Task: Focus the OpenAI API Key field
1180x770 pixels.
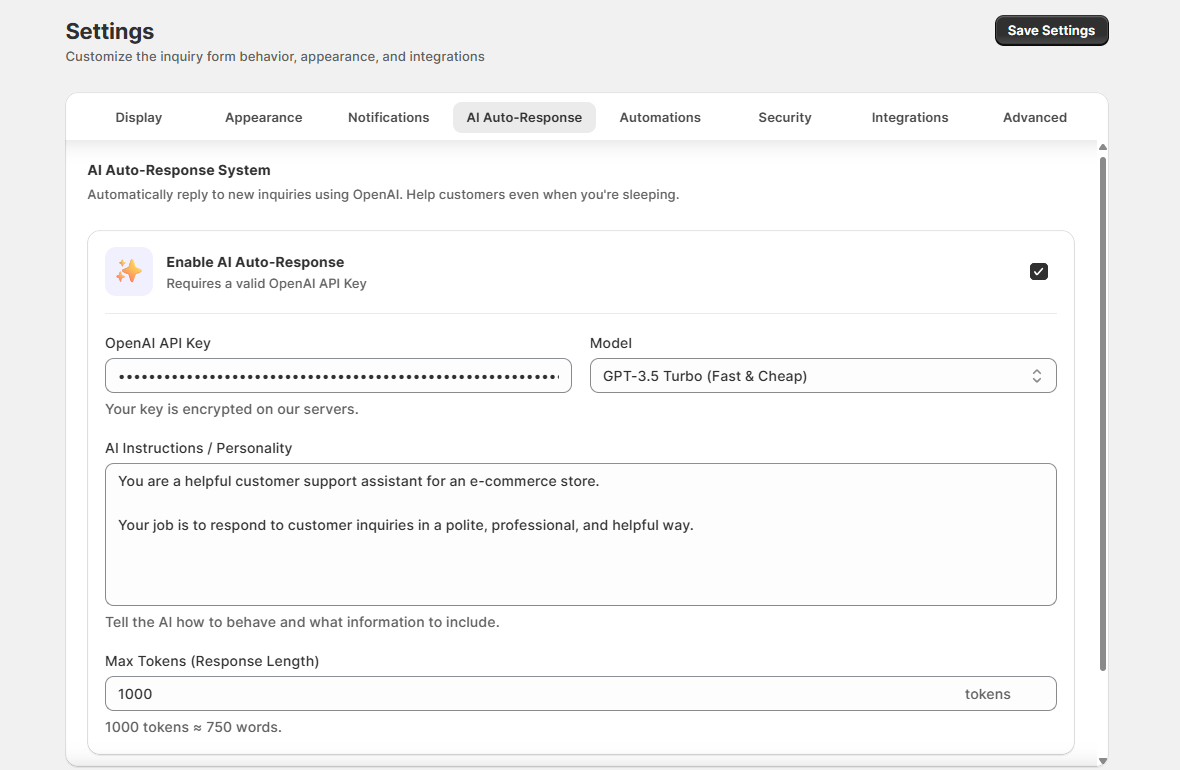Action: pos(338,376)
